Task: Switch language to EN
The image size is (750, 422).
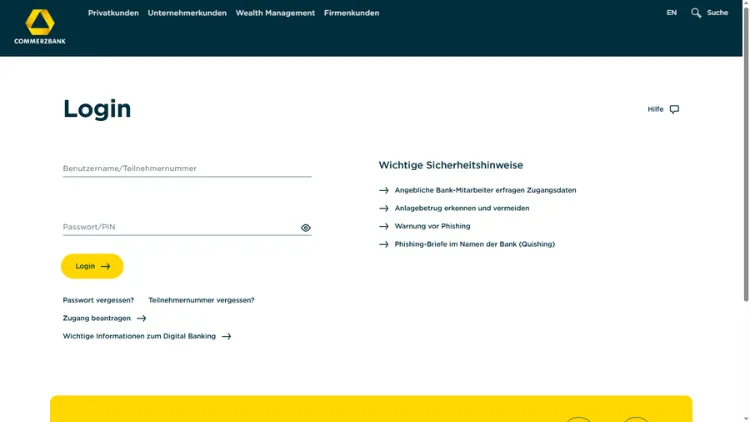Action: [x=672, y=13]
